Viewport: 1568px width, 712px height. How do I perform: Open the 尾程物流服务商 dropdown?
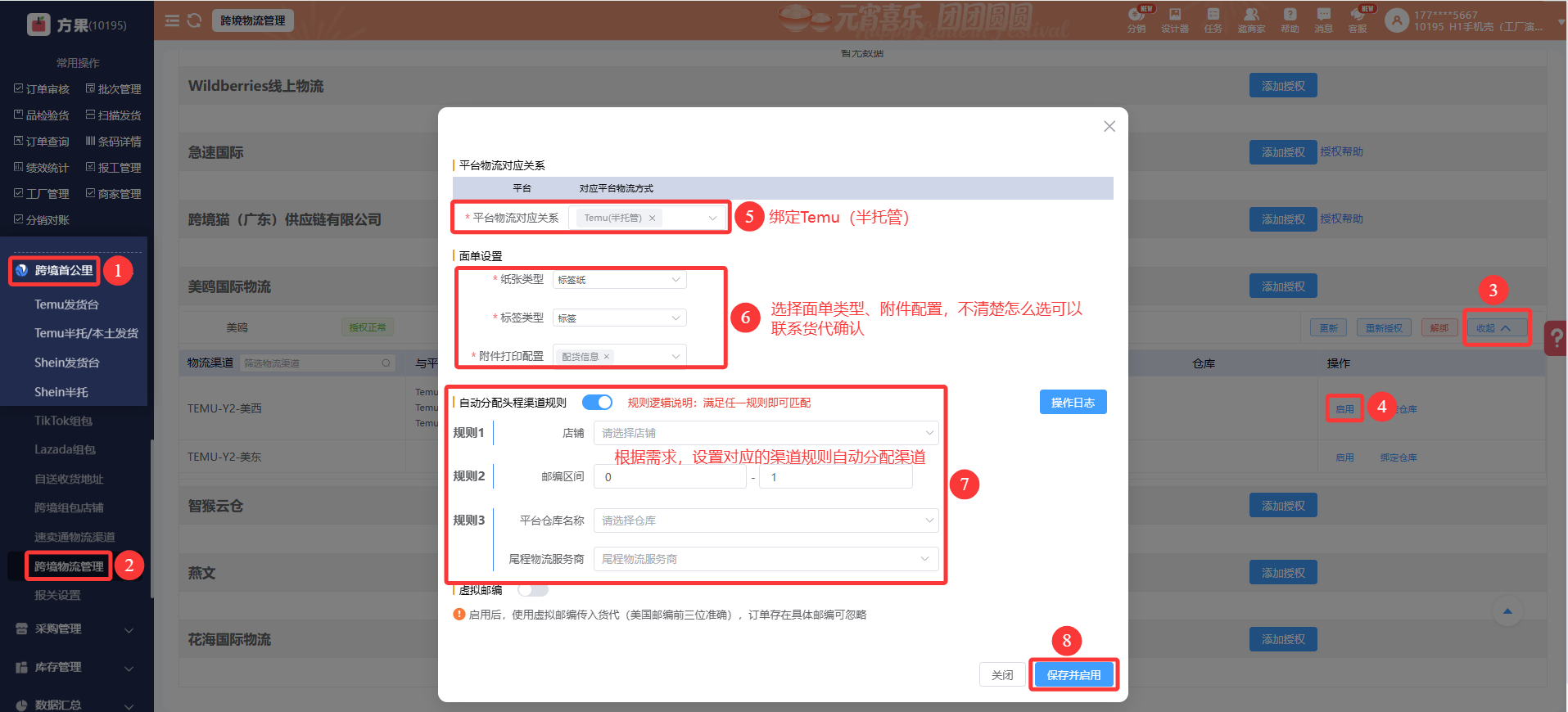(x=766, y=559)
